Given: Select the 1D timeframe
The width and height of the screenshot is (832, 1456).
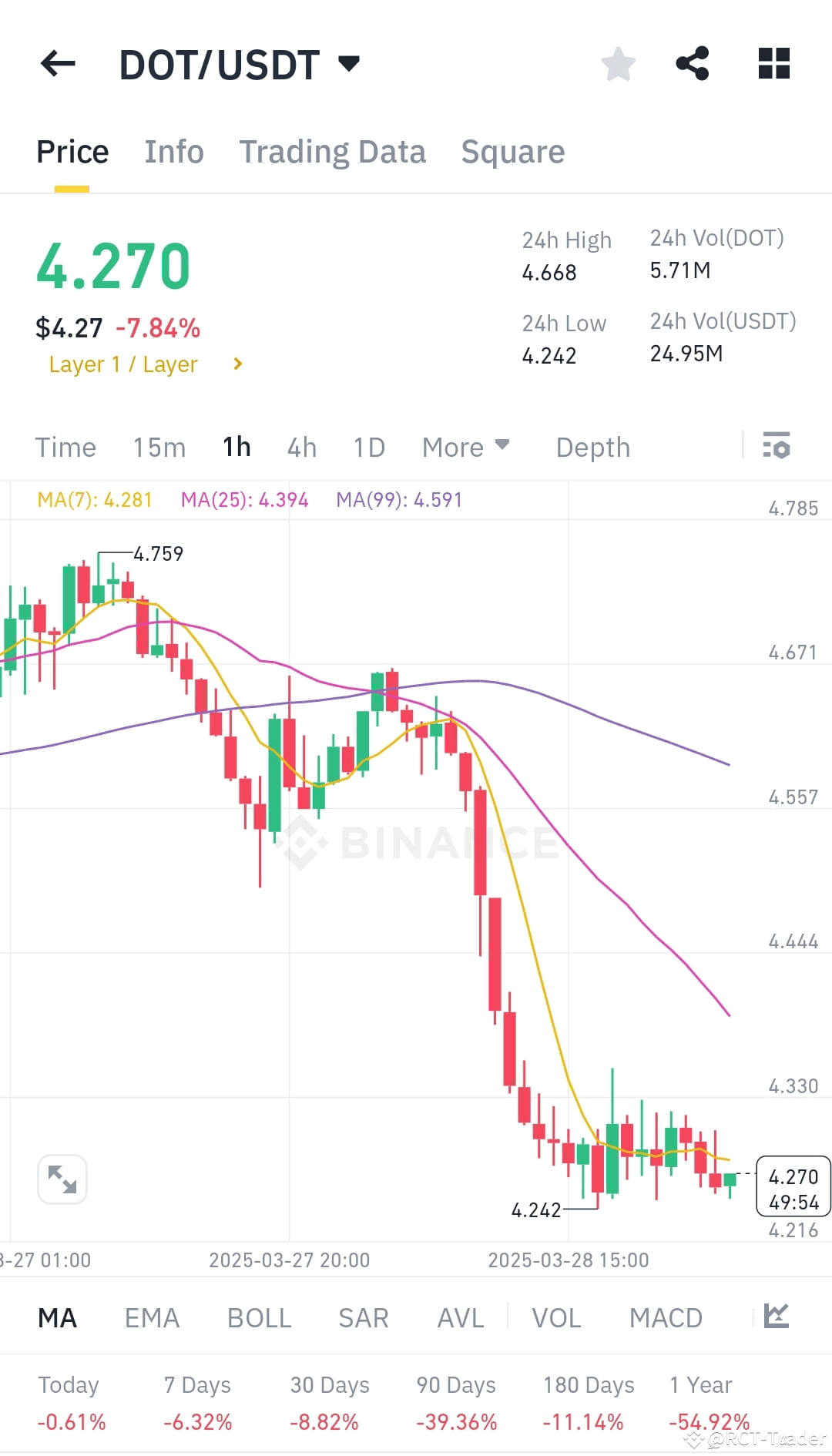Looking at the screenshot, I should point(367,447).
